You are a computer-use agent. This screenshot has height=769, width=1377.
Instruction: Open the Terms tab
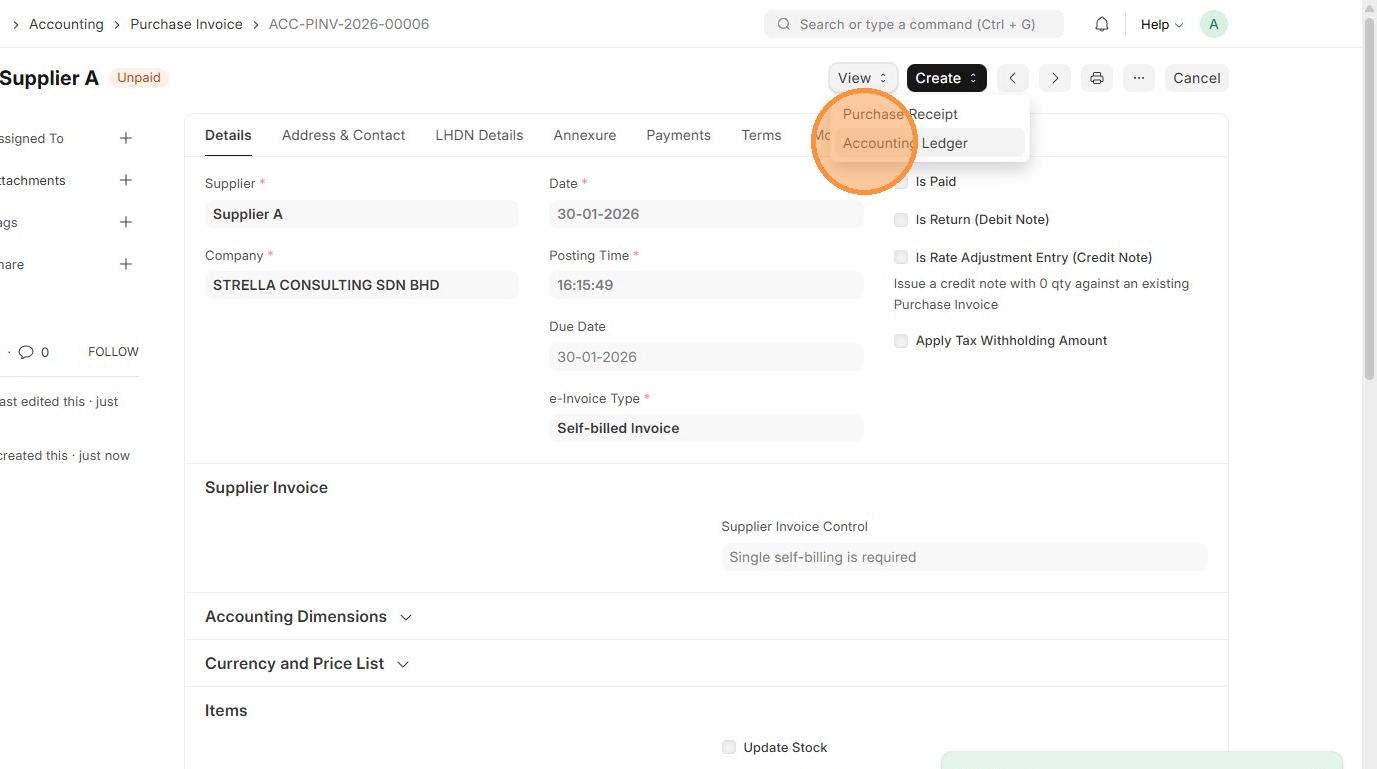pos(761,135)
